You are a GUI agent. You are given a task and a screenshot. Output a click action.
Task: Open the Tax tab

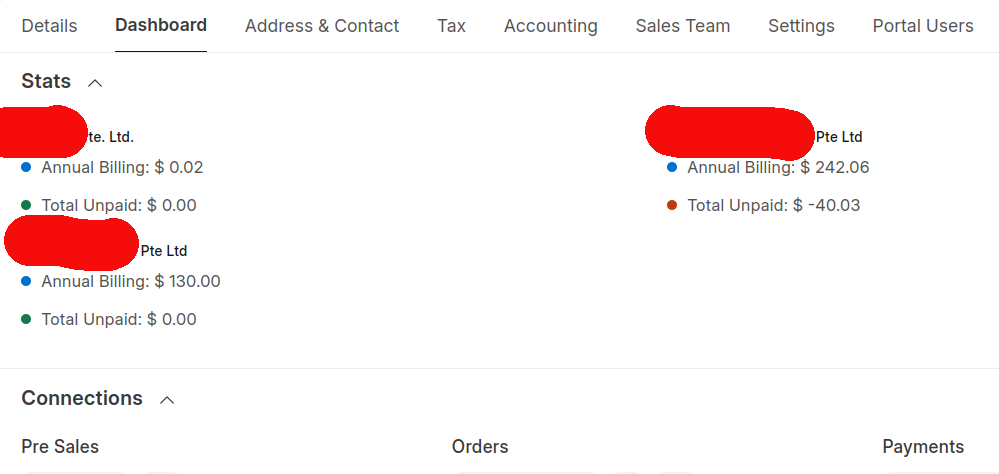pyautogui.click(x=451, y=26)
